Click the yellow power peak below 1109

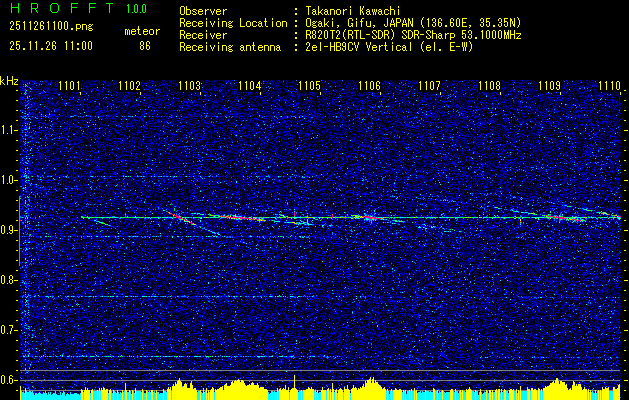click(x=558, y=389)
